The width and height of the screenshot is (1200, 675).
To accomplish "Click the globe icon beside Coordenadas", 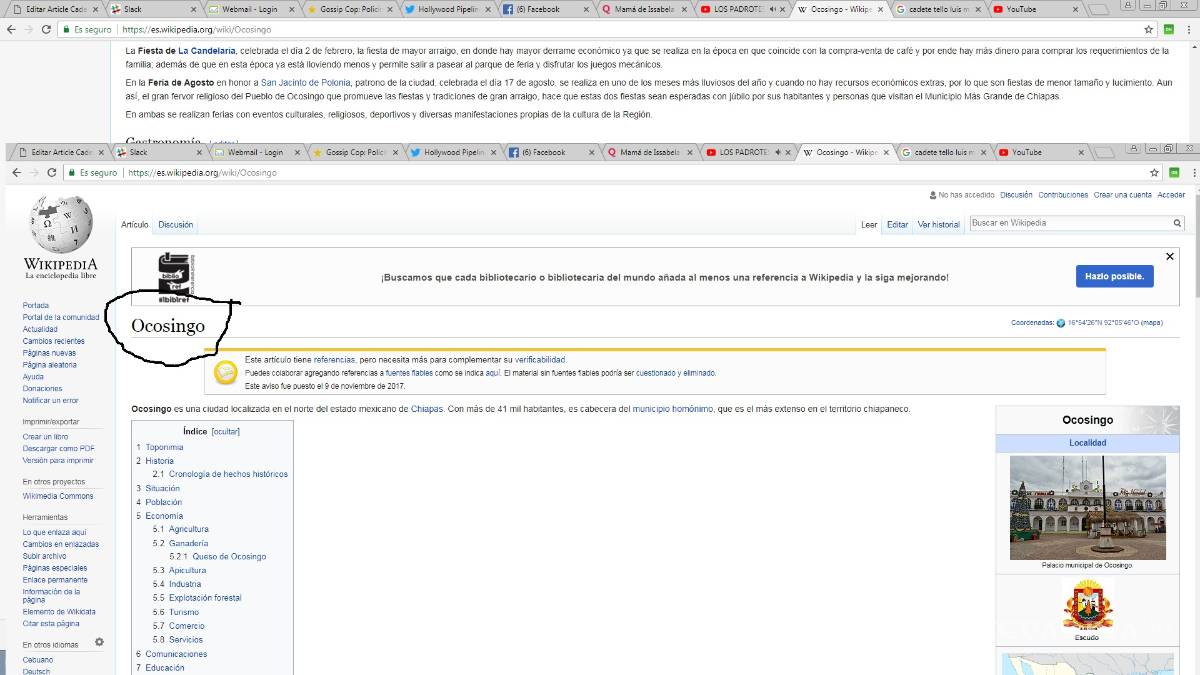I will [1061, 323].
